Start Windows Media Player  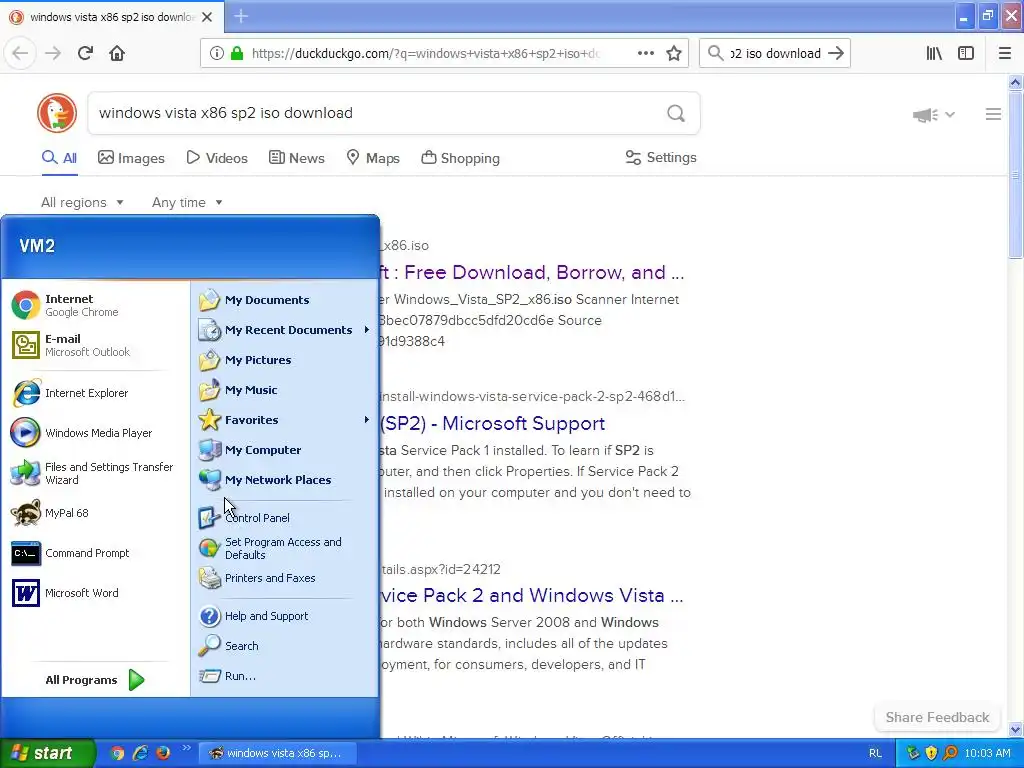[x=82, y=433]
